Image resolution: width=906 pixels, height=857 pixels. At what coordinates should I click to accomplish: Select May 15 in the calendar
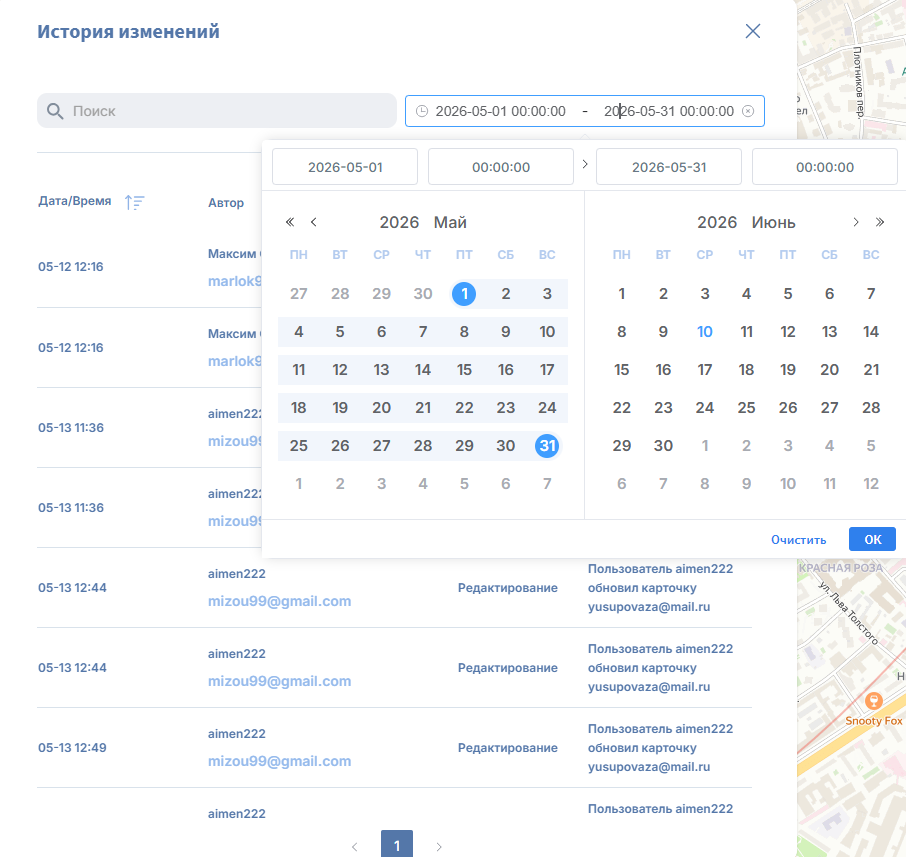(464, 370)
